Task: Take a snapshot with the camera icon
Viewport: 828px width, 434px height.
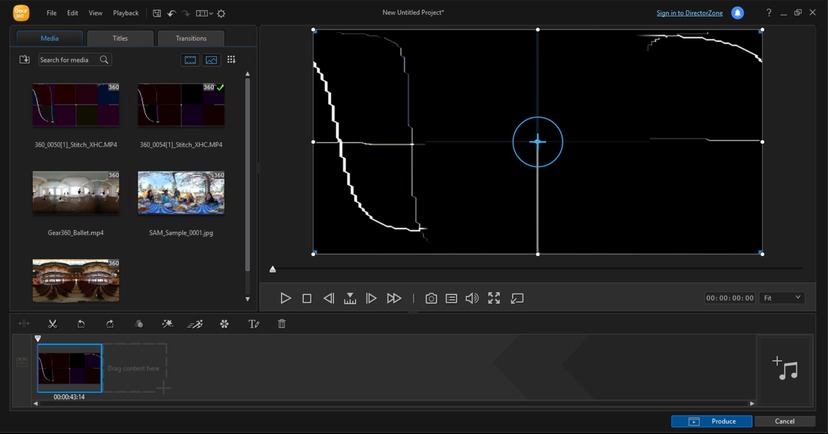Action: (x=431, y=298)
